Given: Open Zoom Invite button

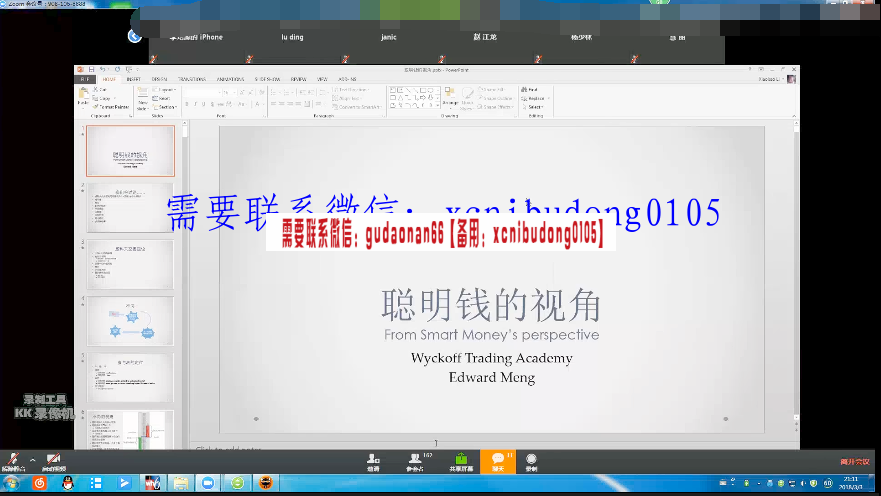Looking at the screenshot, I should point(373,462).
